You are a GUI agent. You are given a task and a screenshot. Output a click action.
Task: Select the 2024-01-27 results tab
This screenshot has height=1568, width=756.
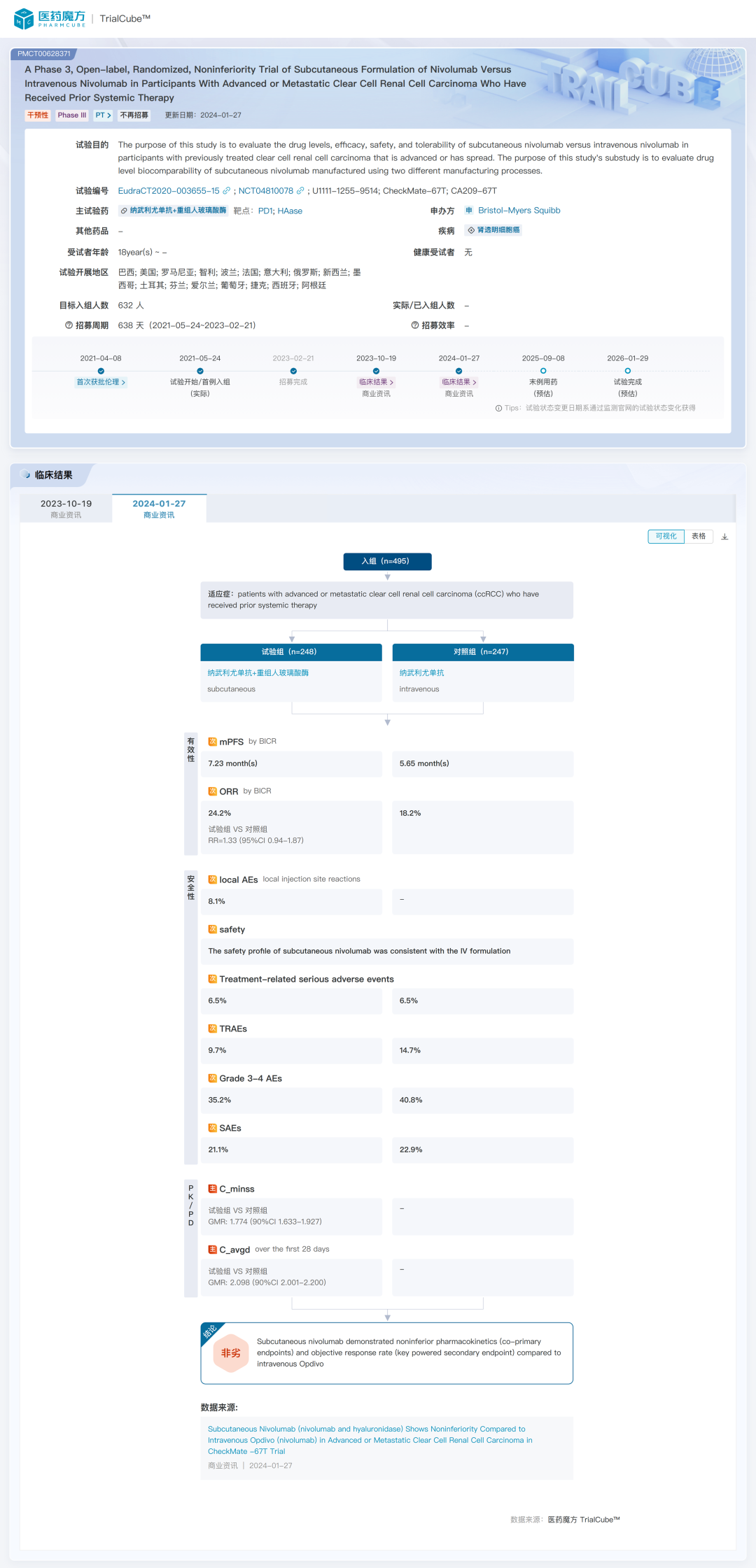click(159, 509)
